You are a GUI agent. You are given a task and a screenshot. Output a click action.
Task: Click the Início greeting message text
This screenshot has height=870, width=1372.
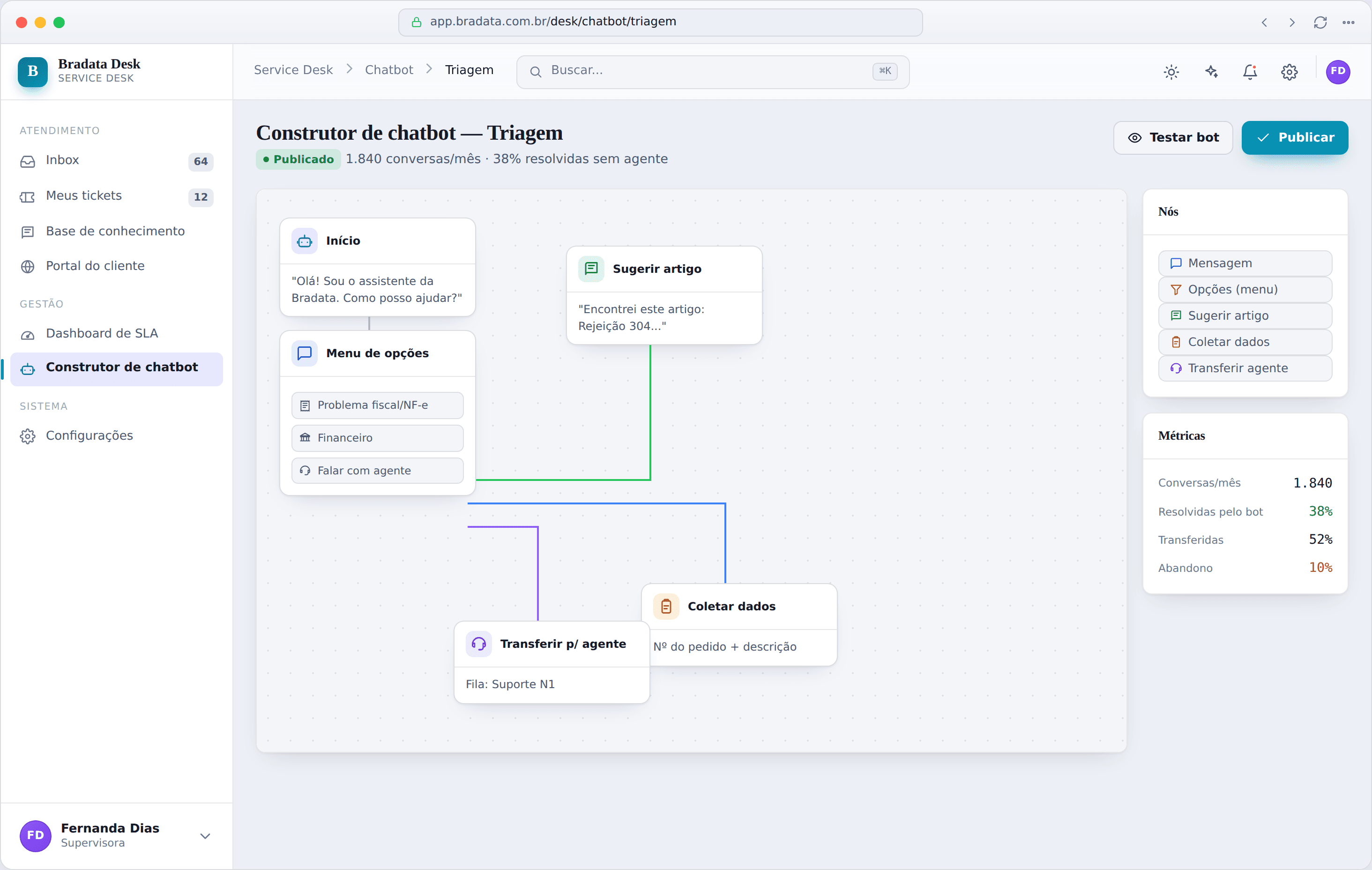(x=377, y=290)
